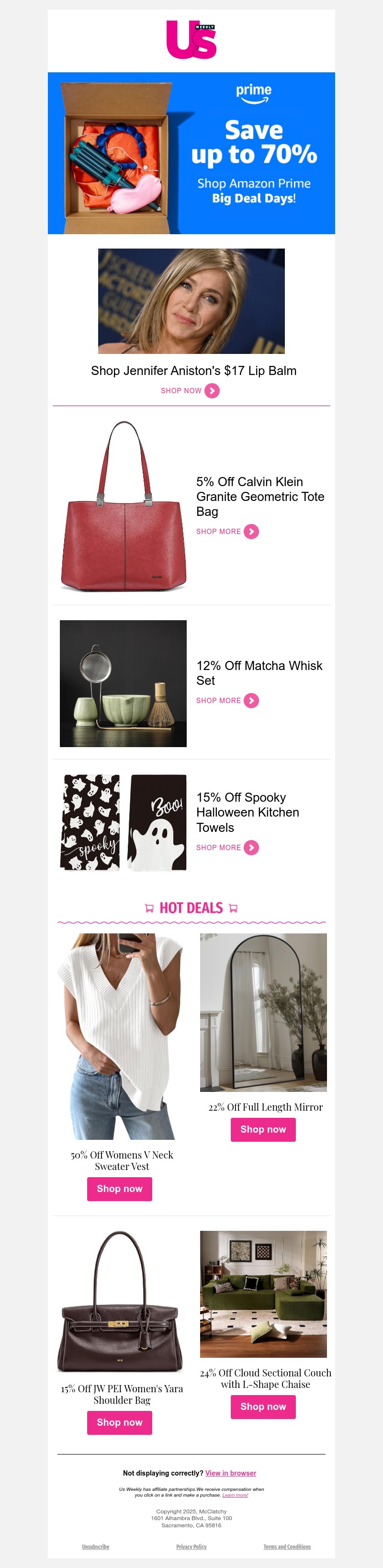The width and height of the screenshot is (383, 1568).
Task: Click arrow icon next to Calvin Klein tote
Action: pos(251,532)
